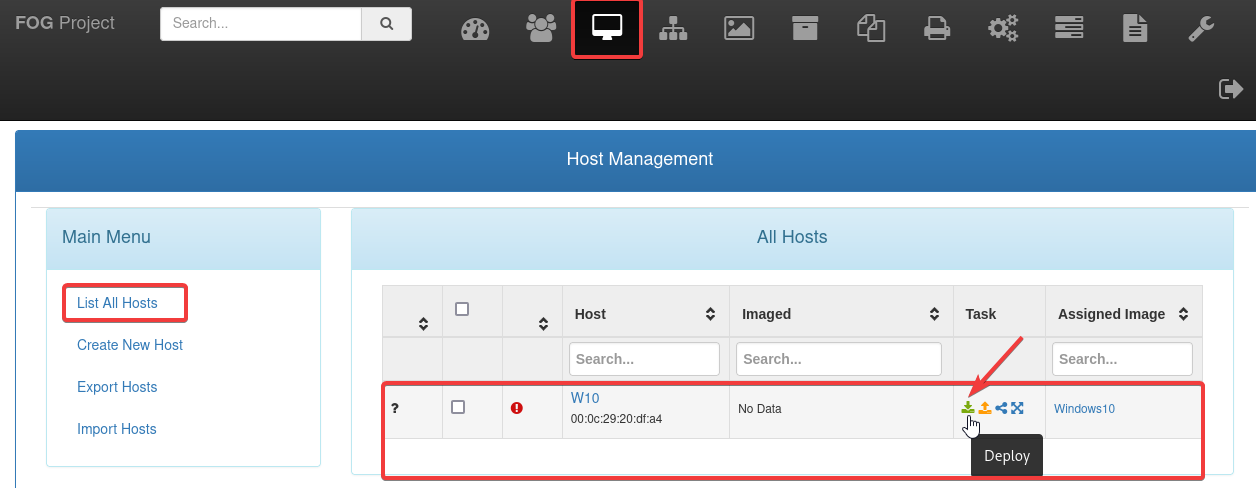Choose Create New Host from Main Menu
Screen dimensions: 1256x488
tap(130, 345)
